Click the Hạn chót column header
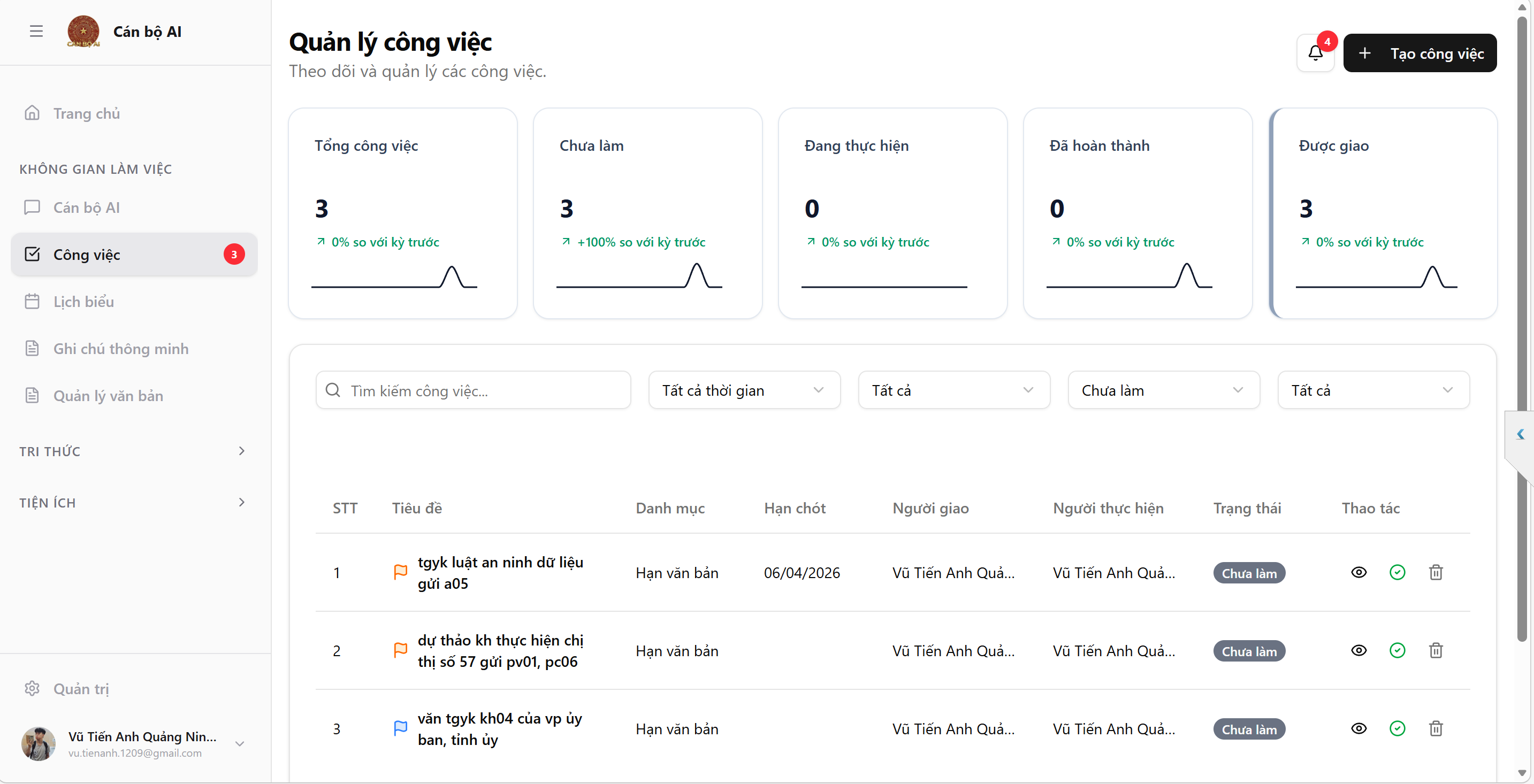 coord(795,508)
